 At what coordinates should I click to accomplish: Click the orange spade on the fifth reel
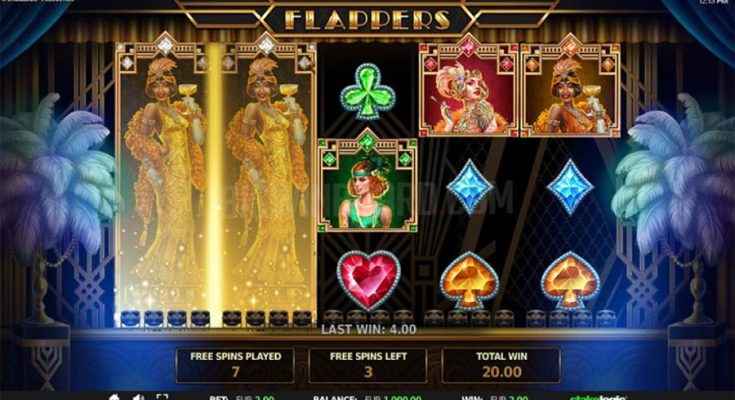[570, 280]
